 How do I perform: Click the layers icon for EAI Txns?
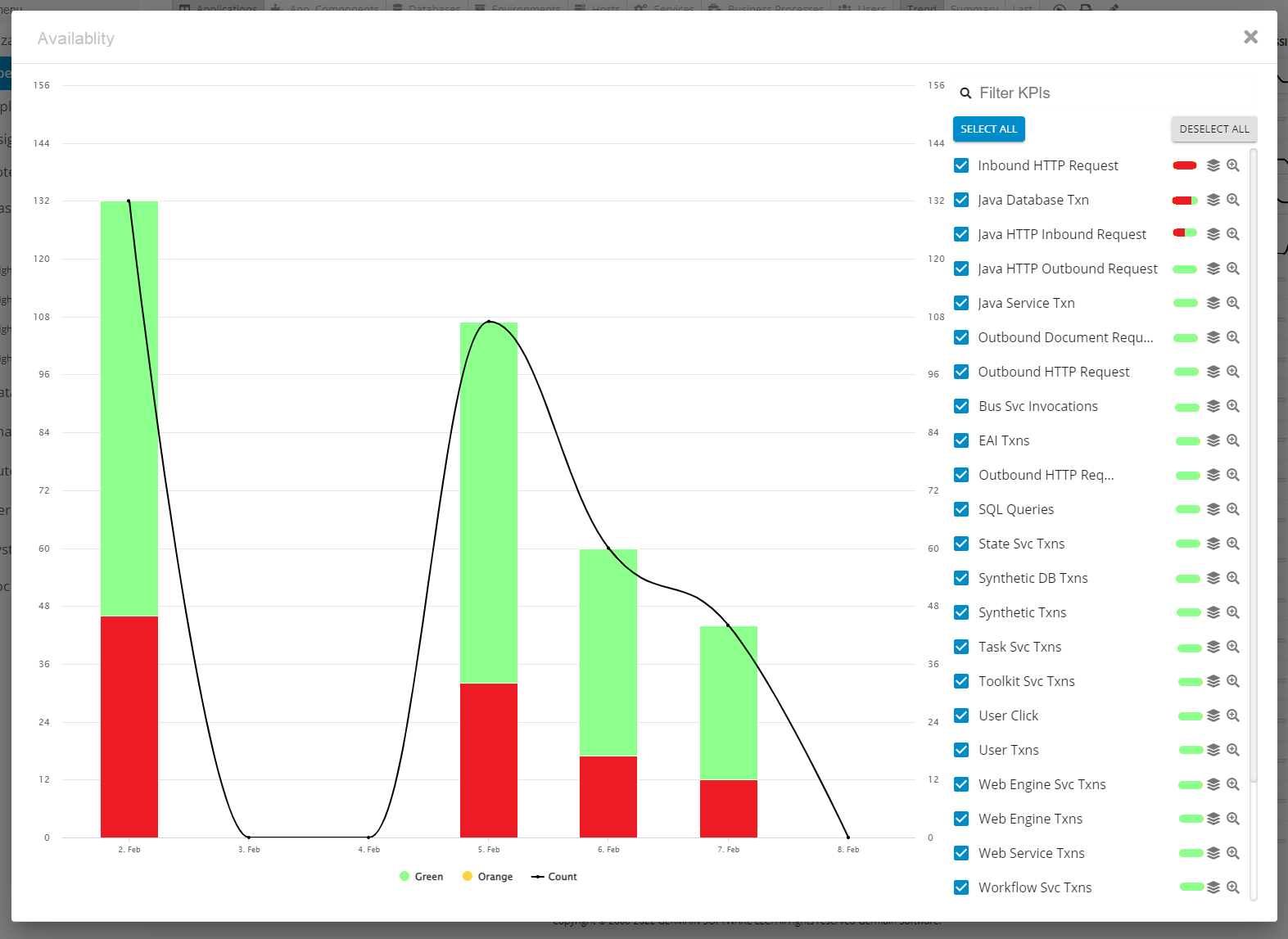1213,440
